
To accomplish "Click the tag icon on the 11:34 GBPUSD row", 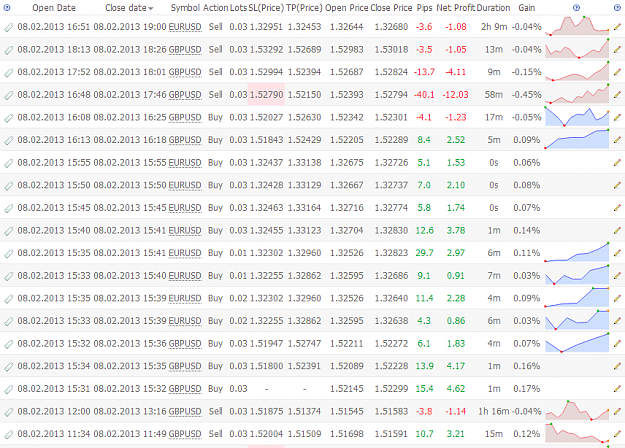I will 8,434.
